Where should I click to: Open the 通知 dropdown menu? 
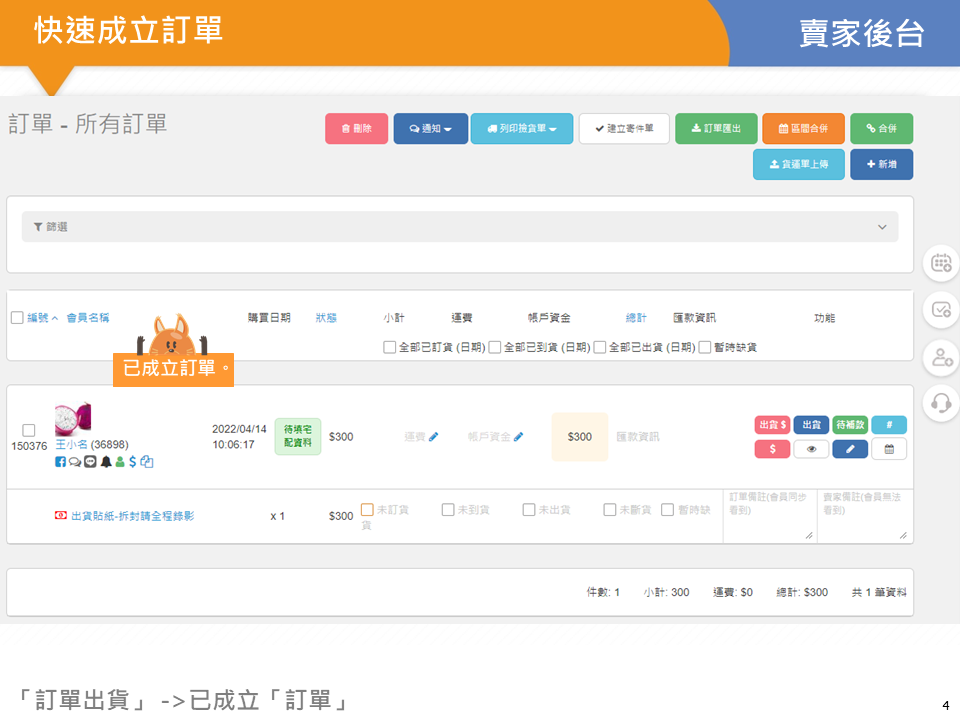click(430, 129)
